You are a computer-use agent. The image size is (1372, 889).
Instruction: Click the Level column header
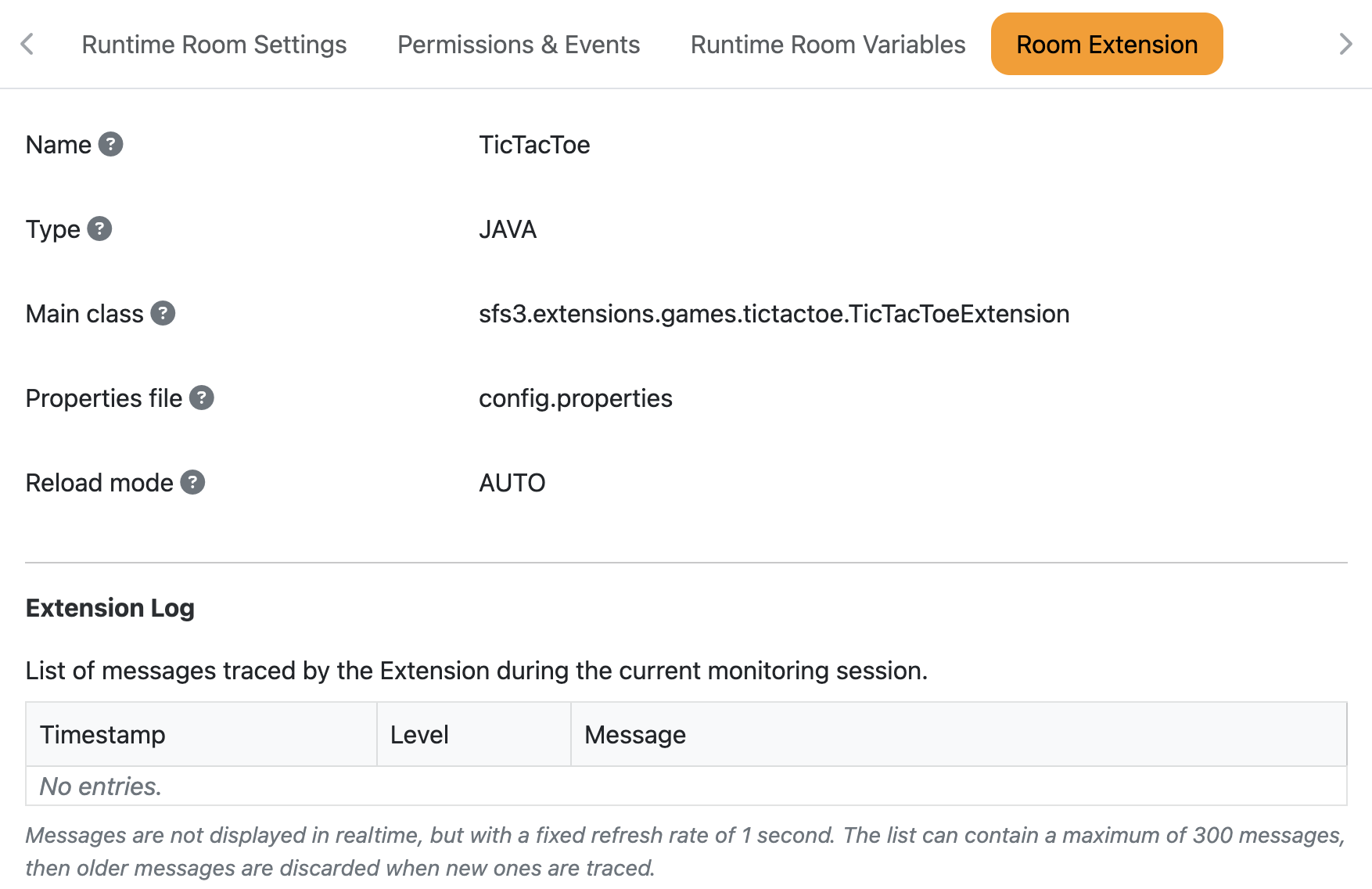click(x=419, y=734)
